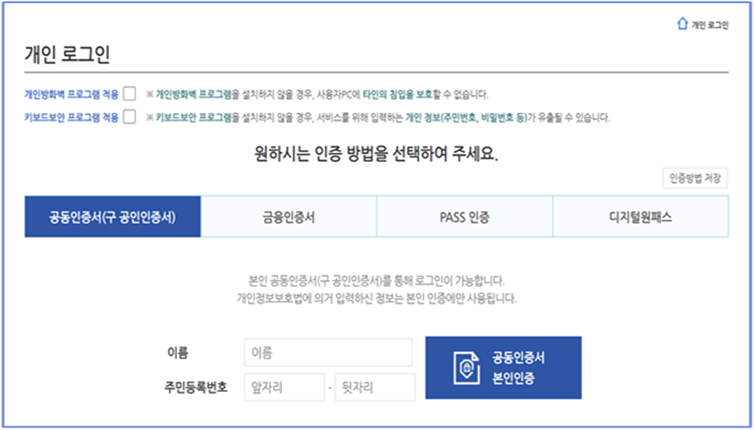The image size is (755, 430).
Task: Switch to the 금융인증서 tab
Action: coord(289,217)
